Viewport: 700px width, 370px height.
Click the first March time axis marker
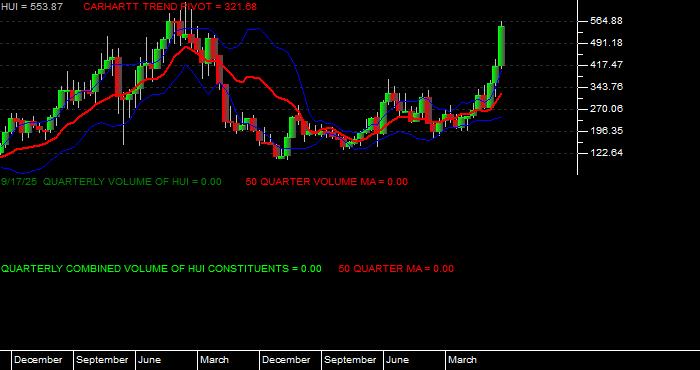click(x=214, y=360)
